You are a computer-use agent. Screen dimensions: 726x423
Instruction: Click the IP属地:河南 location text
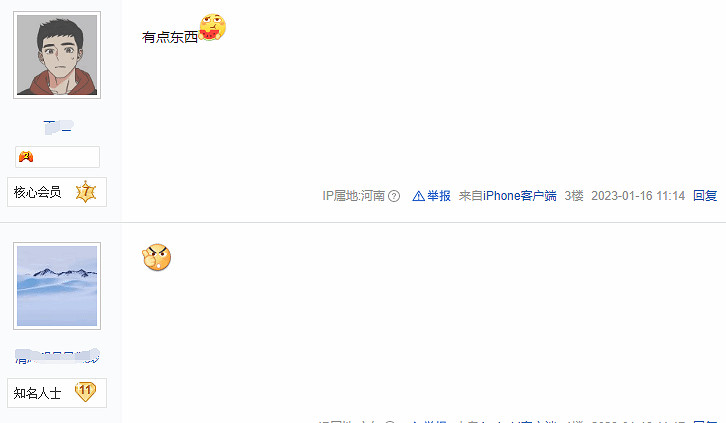(354, 196)
